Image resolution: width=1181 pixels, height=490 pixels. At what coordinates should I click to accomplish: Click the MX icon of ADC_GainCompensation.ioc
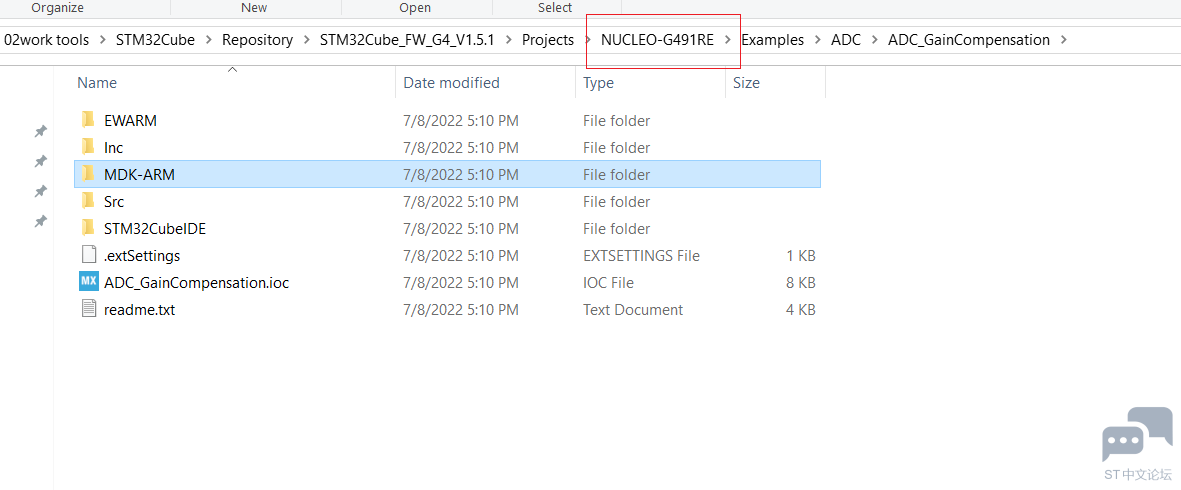click(x=89, y=282)
